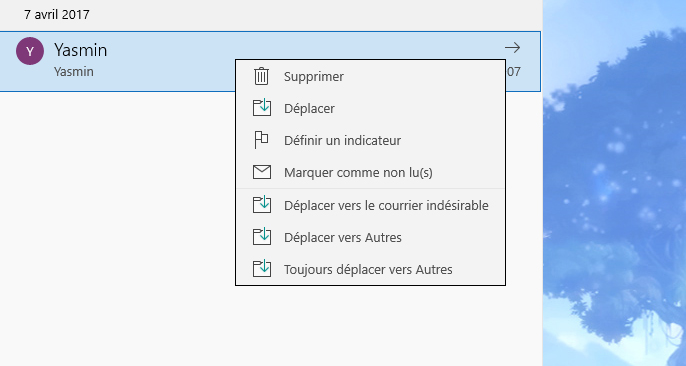Choose Déplacer vers le courrier indésirable

[371, 205]
